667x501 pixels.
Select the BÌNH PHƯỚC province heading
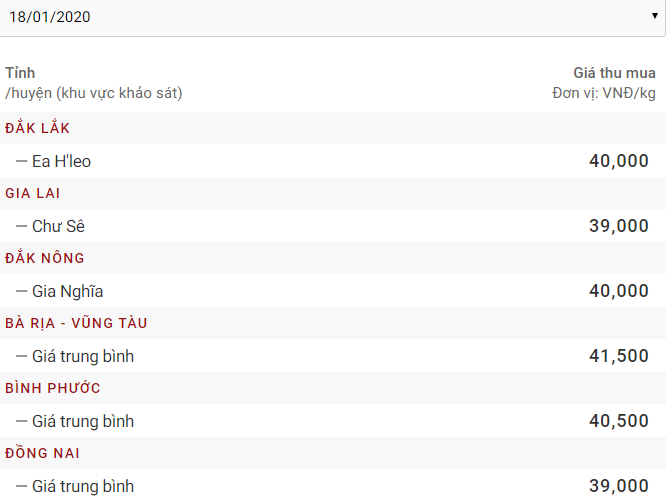pos(53,388)
